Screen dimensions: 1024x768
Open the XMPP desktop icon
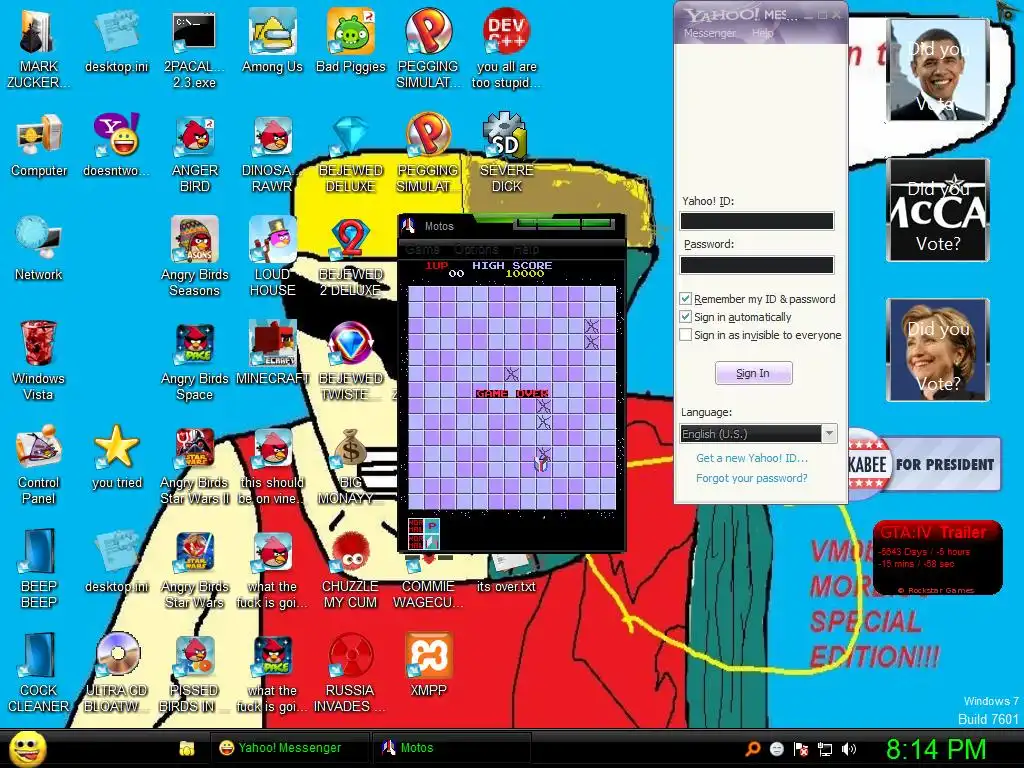pyautogui.click(x=428, y=665)
